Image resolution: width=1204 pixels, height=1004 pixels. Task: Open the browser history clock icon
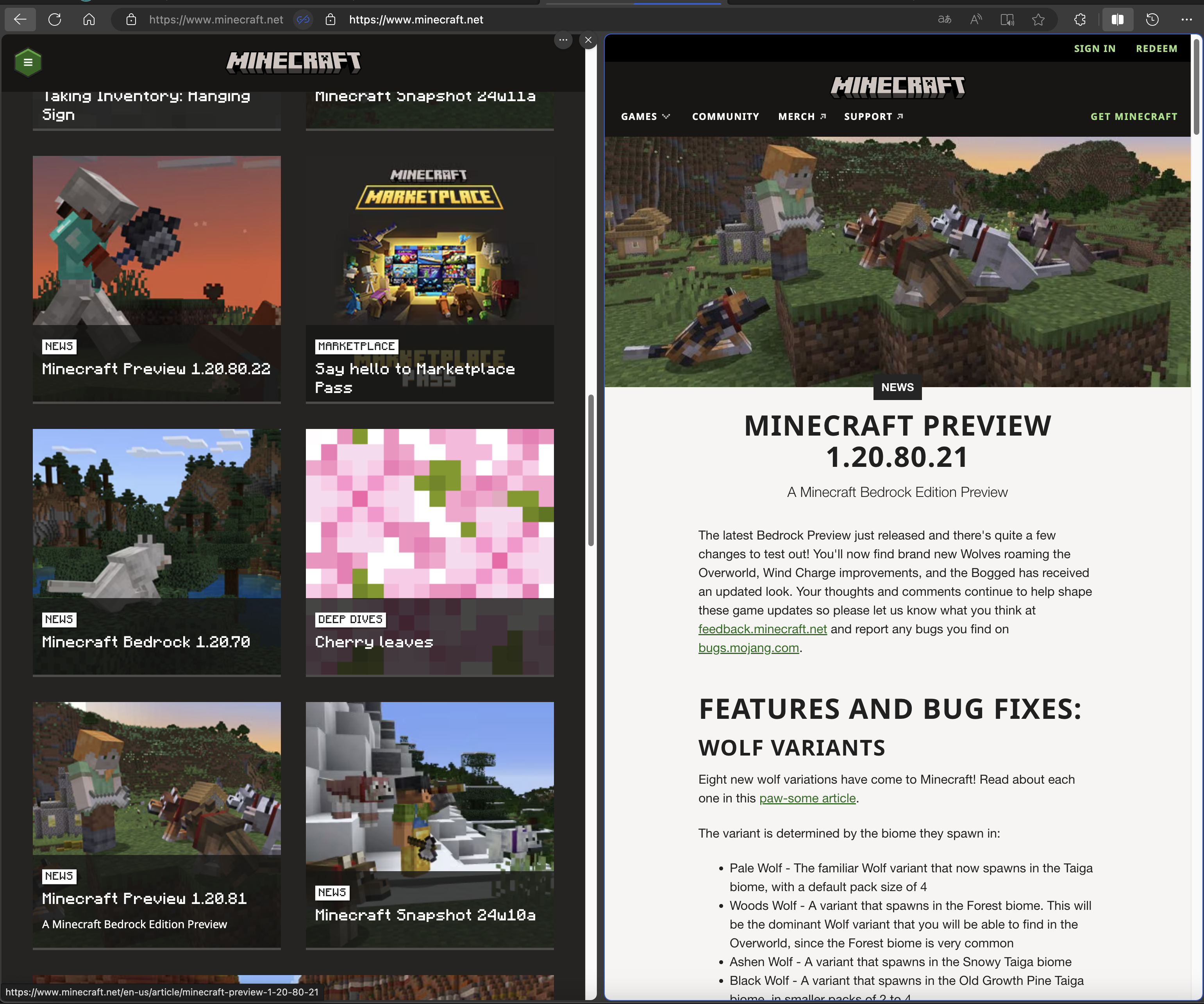pyautogui.click(x=1152, y=20)
